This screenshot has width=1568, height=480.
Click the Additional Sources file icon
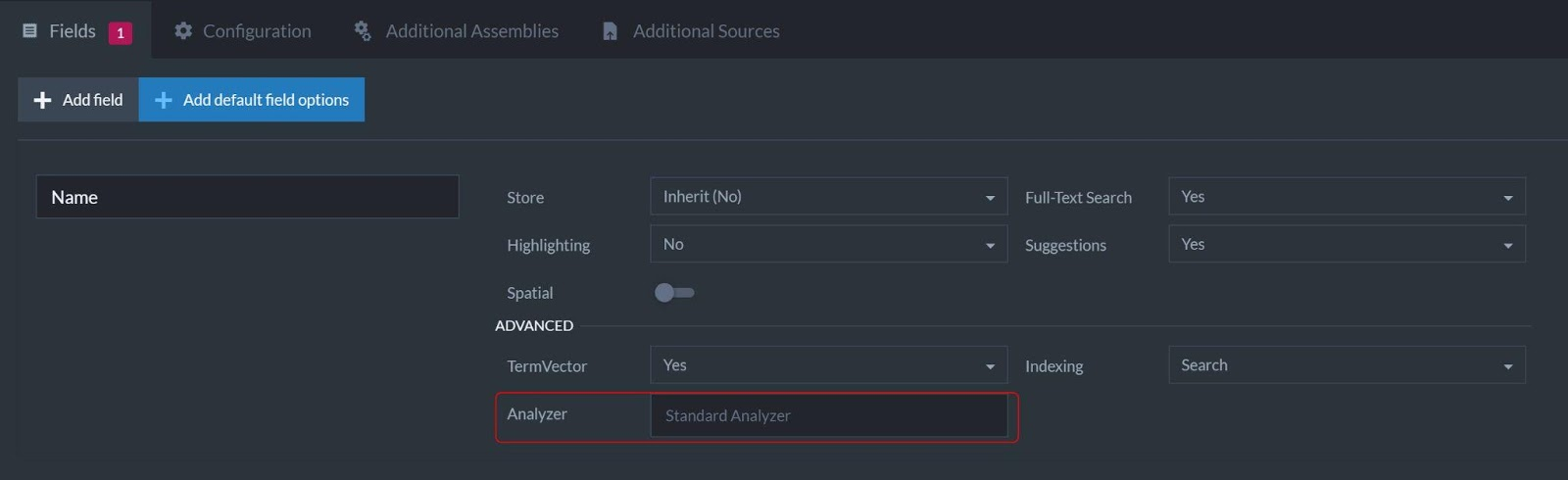[610, 31]
